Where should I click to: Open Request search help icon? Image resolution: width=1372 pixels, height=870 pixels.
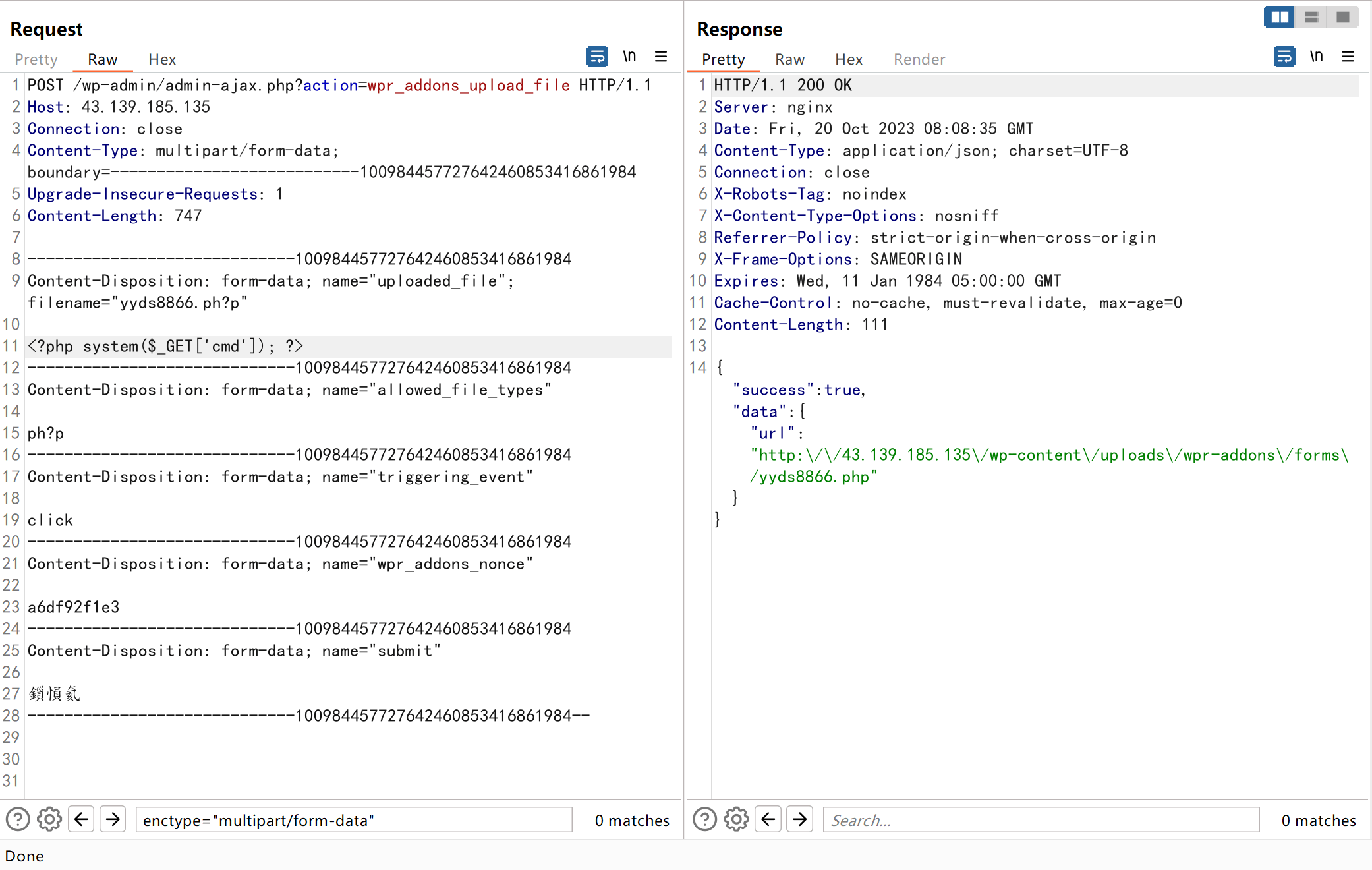pos(18,819)
